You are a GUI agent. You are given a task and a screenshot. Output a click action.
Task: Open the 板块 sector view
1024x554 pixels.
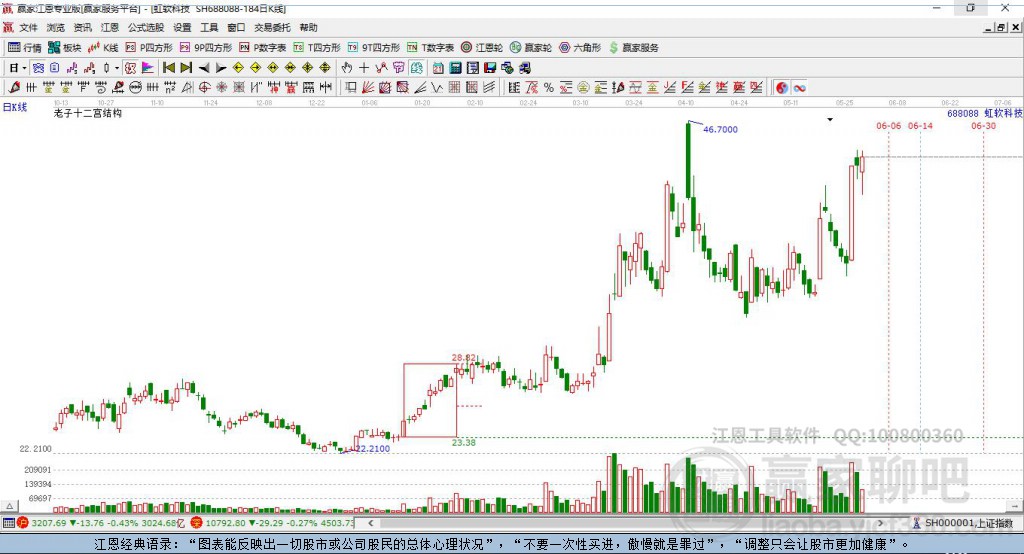(64, 48)
